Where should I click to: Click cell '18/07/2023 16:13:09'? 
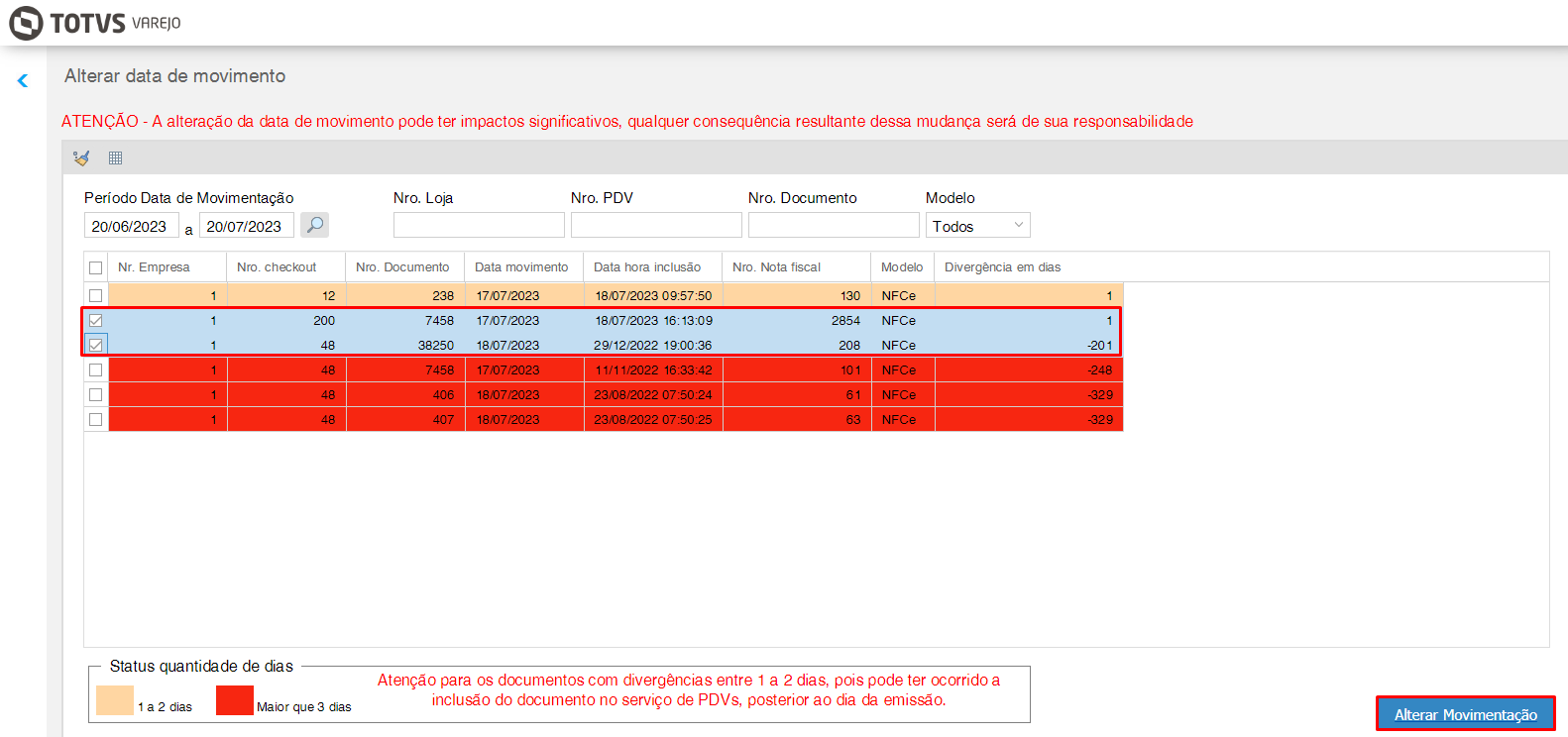tap(653, 320)
